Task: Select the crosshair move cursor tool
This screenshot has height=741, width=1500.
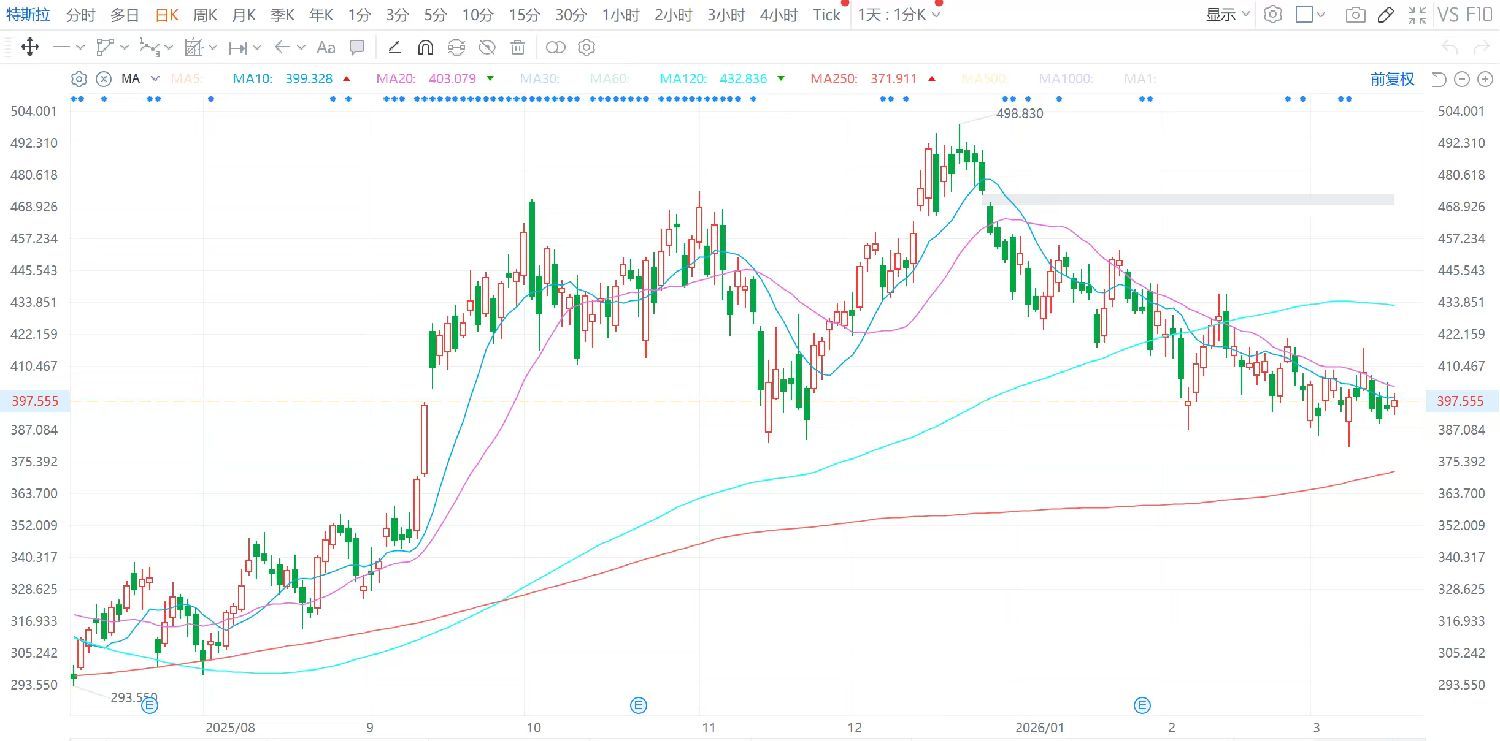Action: click(x=30, y=47)
